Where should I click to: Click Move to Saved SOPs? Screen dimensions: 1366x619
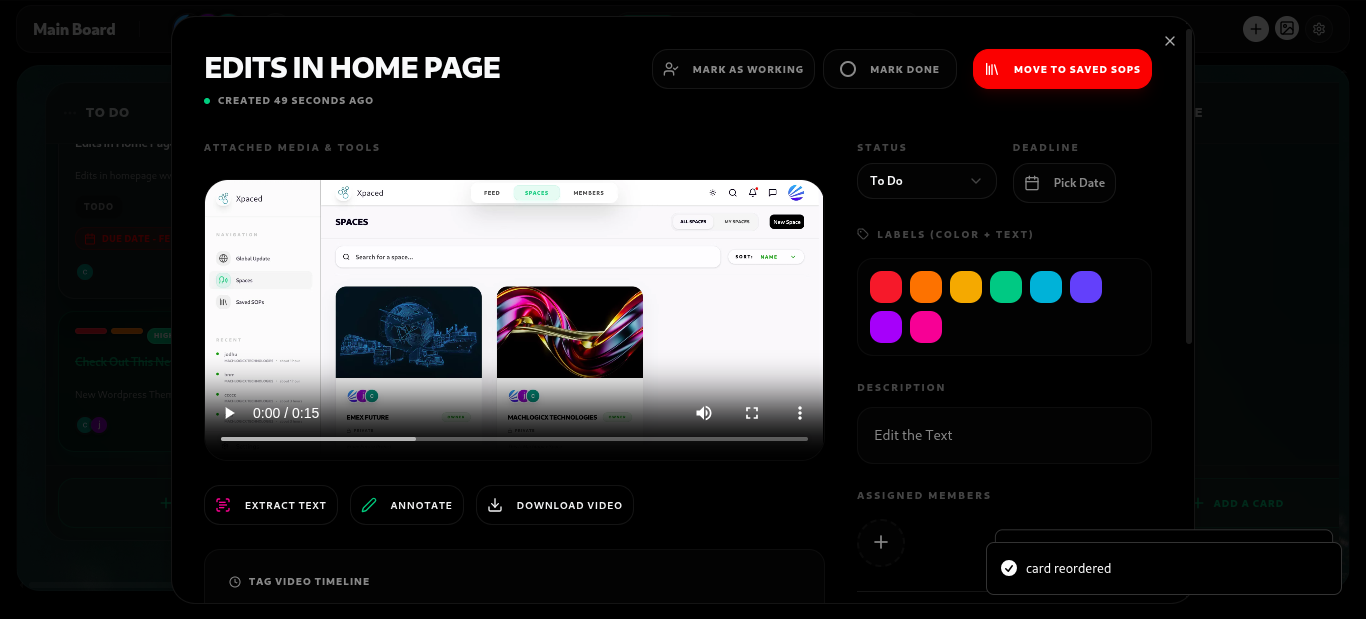[x=1062, y=69]
